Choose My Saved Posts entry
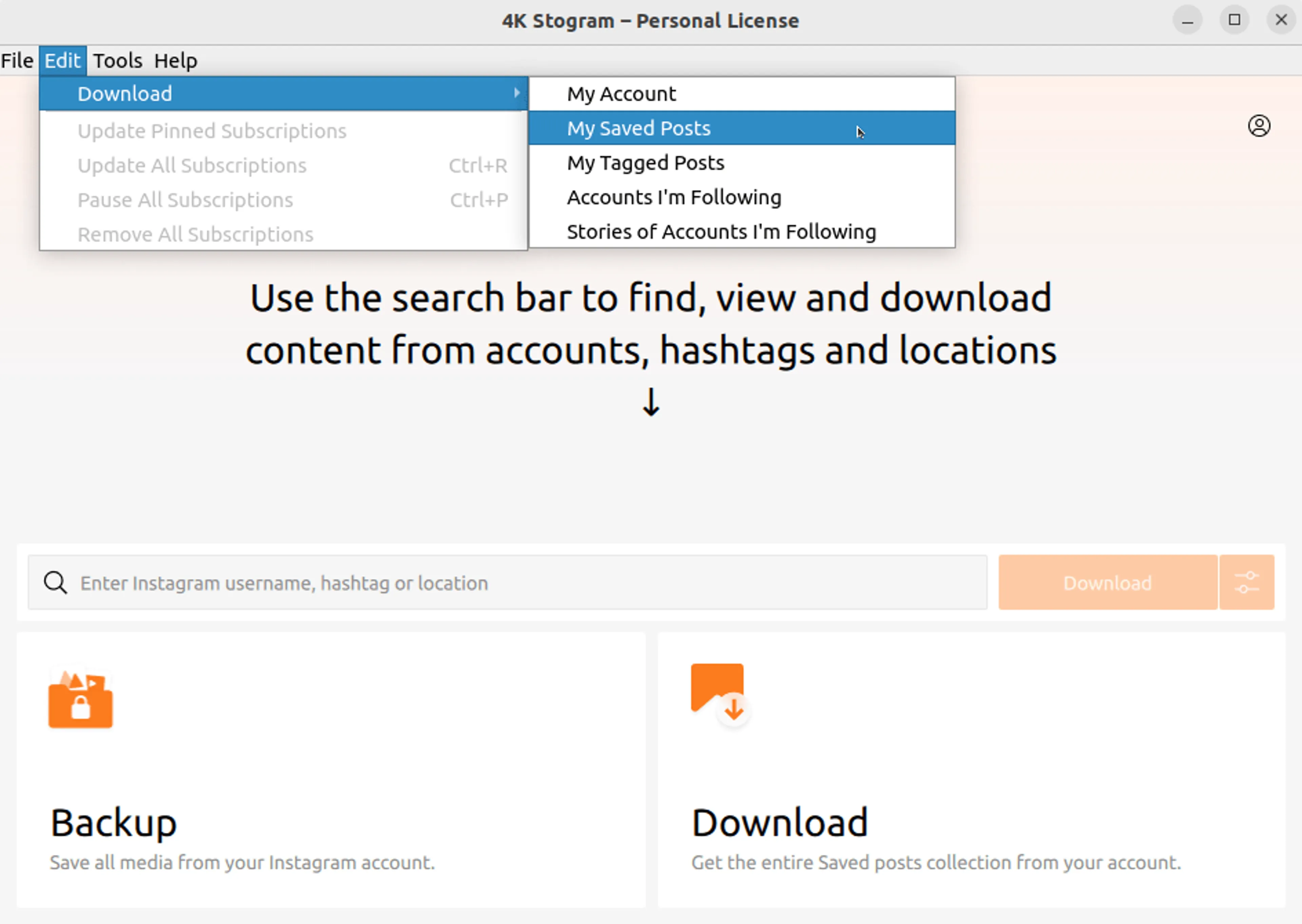 638,129
